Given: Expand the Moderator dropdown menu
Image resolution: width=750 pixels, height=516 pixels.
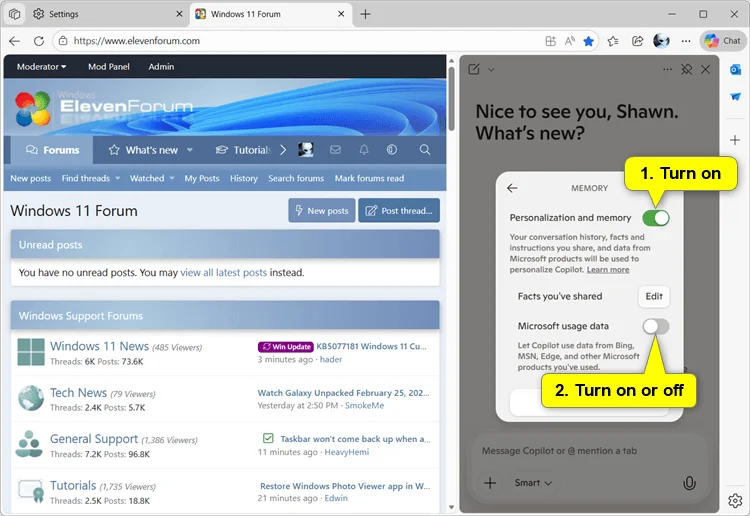Looking at the screenshot, I should 42,66.
